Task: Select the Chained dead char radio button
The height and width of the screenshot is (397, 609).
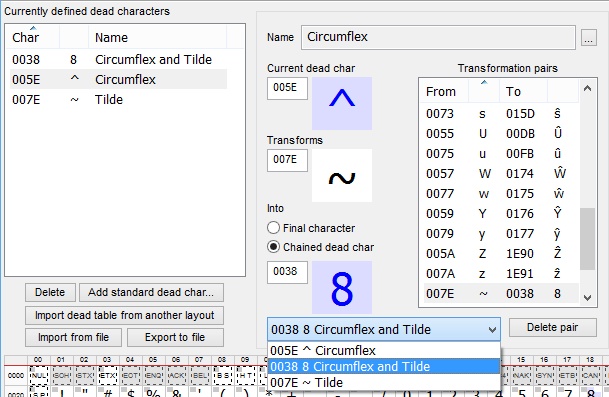Action: [x=273, y=247]
